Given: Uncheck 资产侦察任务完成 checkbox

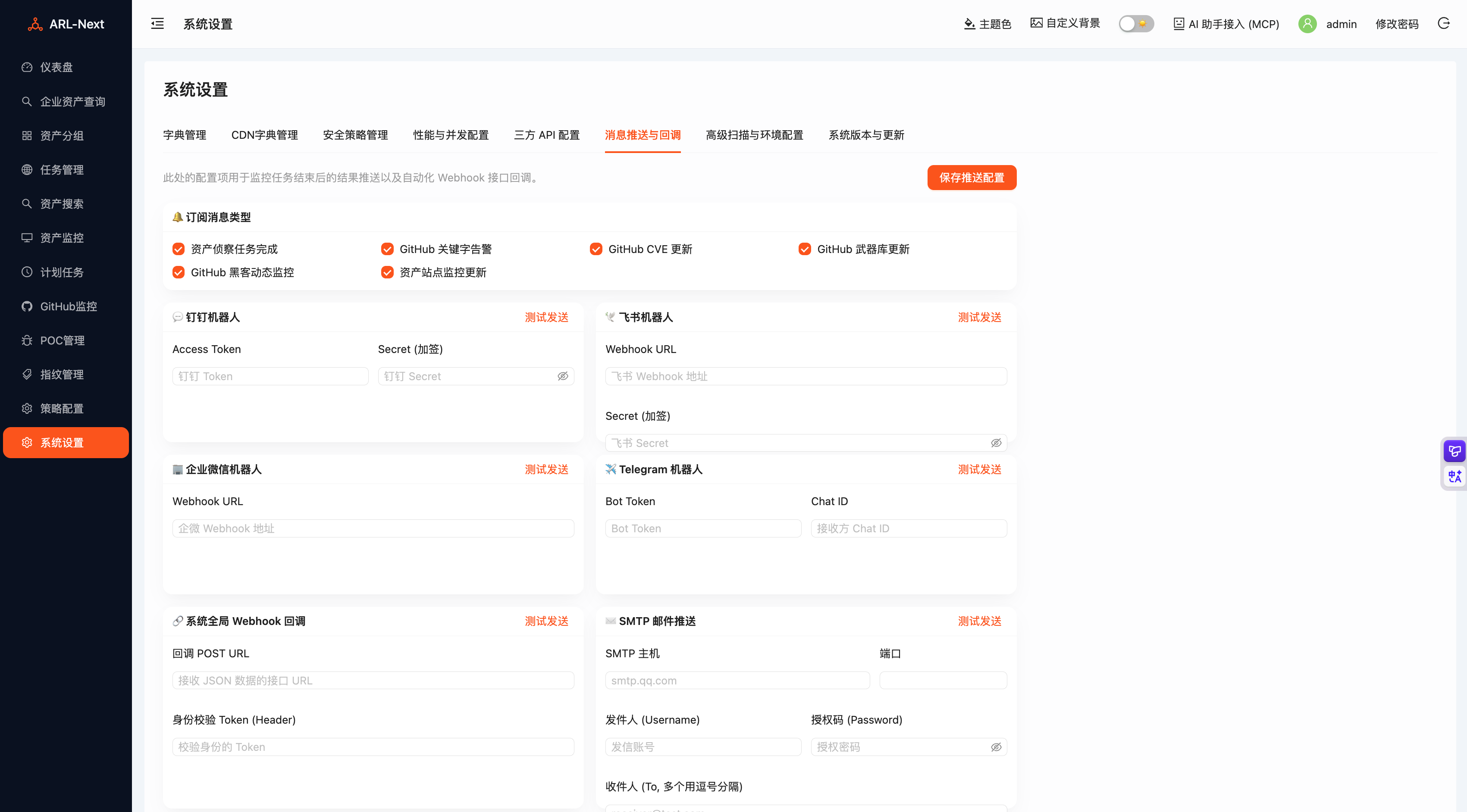Looking at the screenshot, I should point(178,249).
